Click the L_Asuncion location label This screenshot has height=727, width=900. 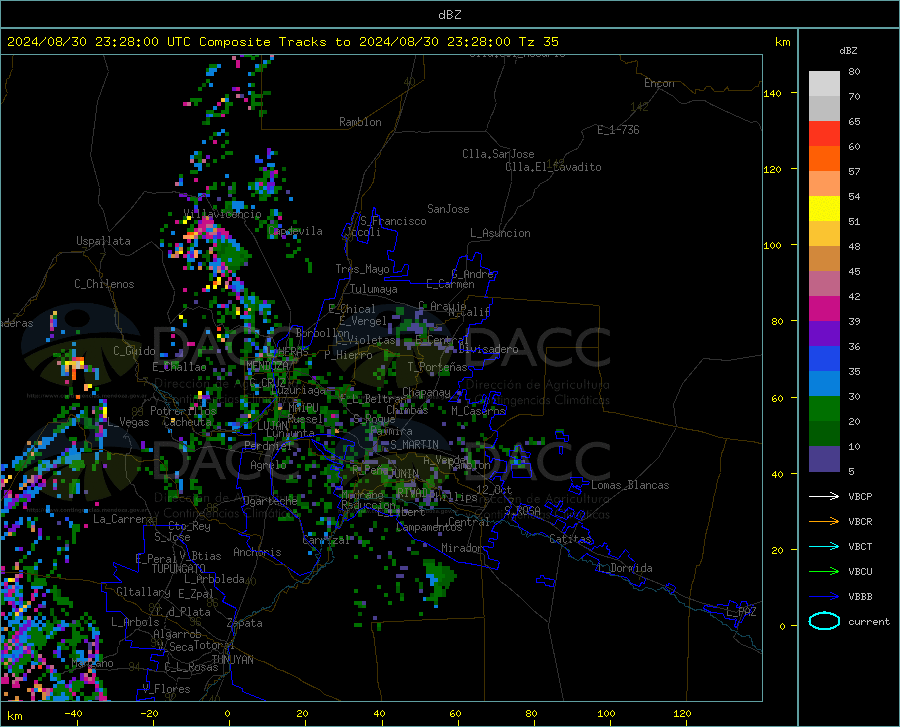click(x=500, y=233)
